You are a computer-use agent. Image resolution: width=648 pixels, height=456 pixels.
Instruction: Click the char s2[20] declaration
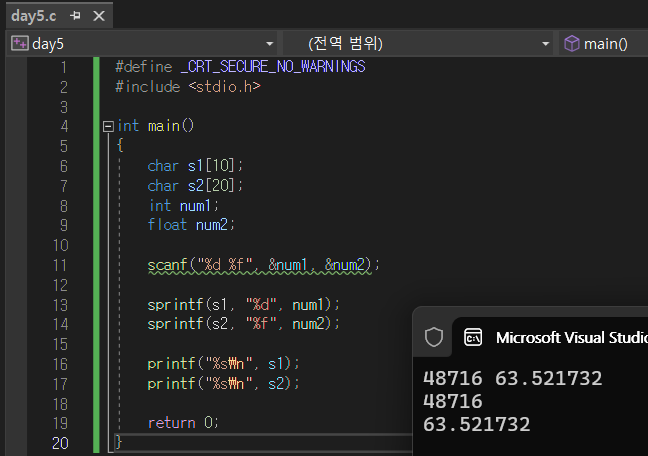tap(195, 186)
